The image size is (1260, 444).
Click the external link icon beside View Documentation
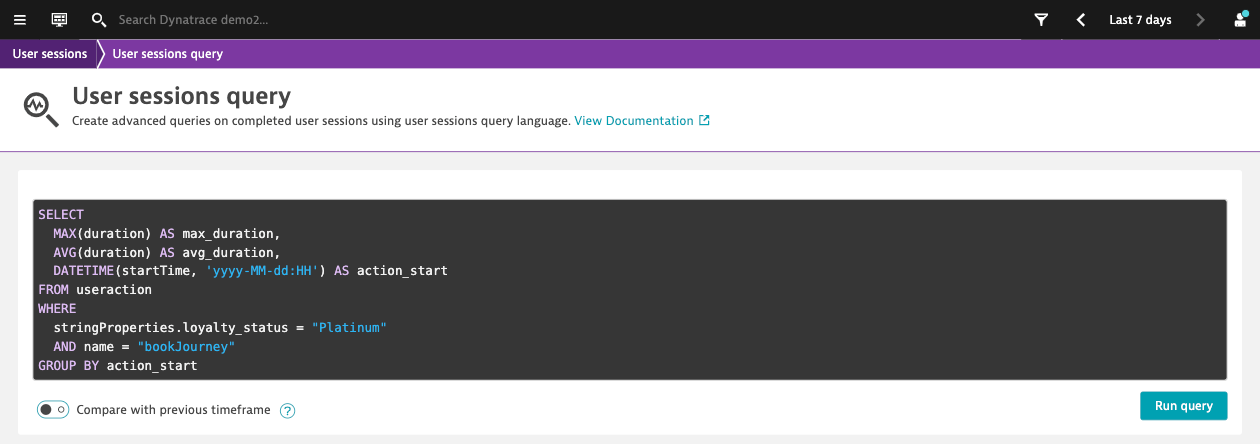click(x=704, y=121)
